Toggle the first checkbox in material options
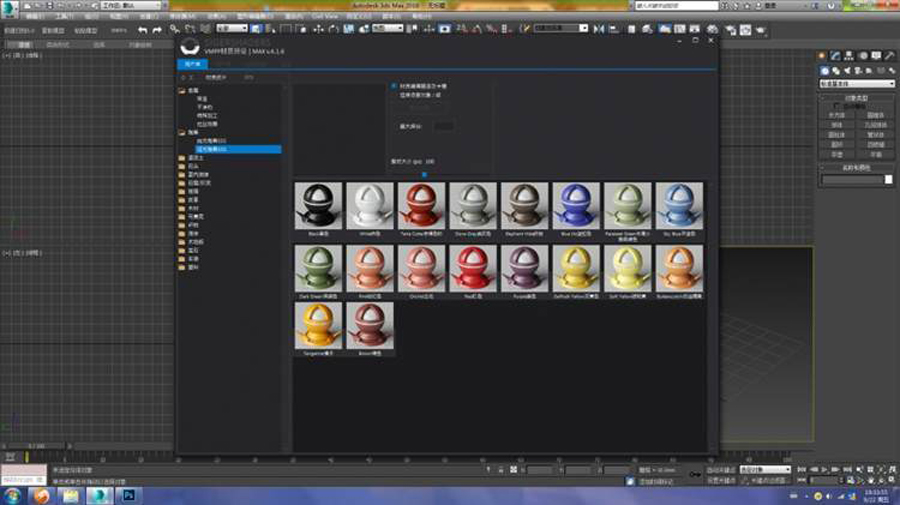900x505 pixels. [x=393, y=86]
